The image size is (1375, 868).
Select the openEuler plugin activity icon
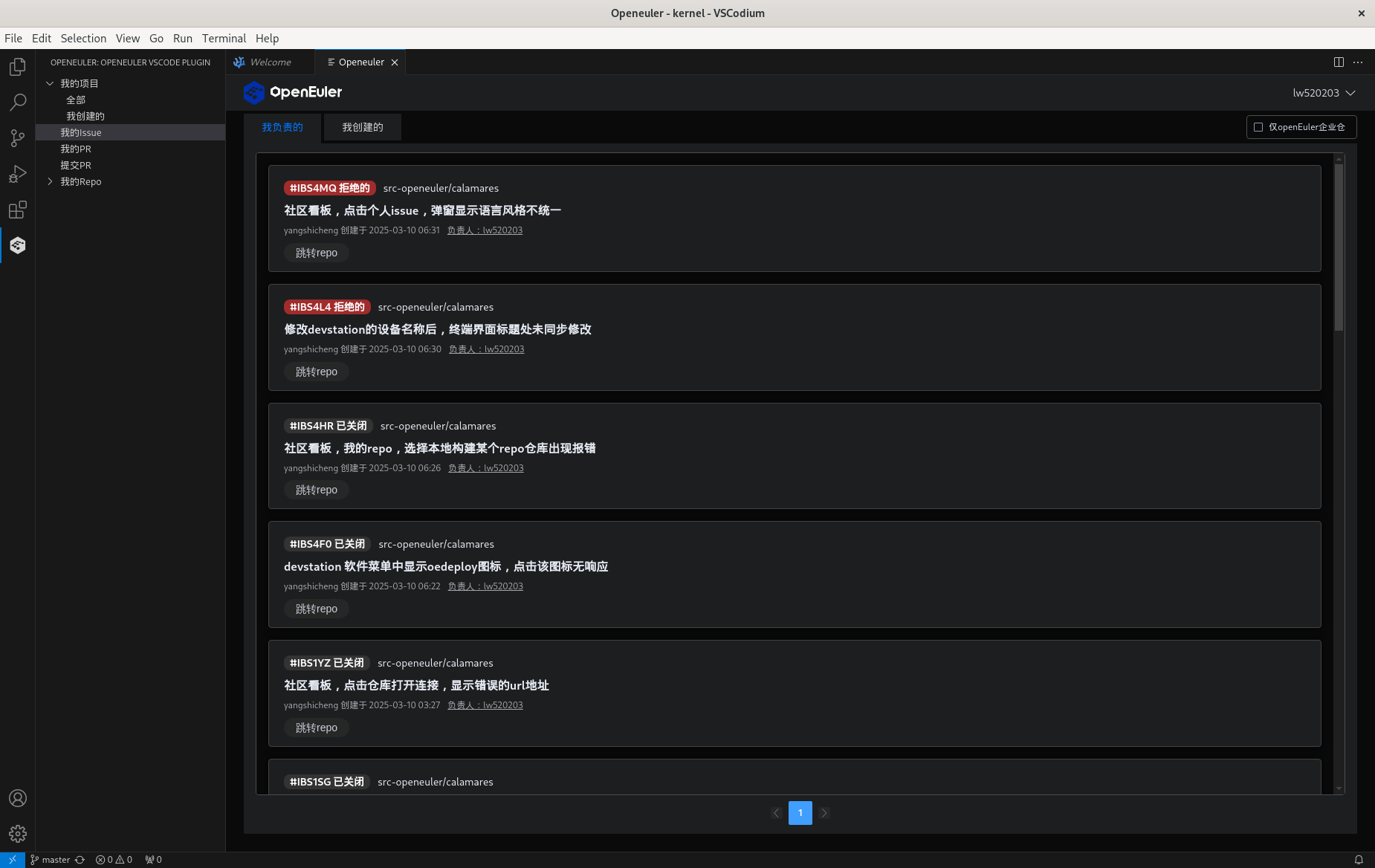click(x=18, y=245)
